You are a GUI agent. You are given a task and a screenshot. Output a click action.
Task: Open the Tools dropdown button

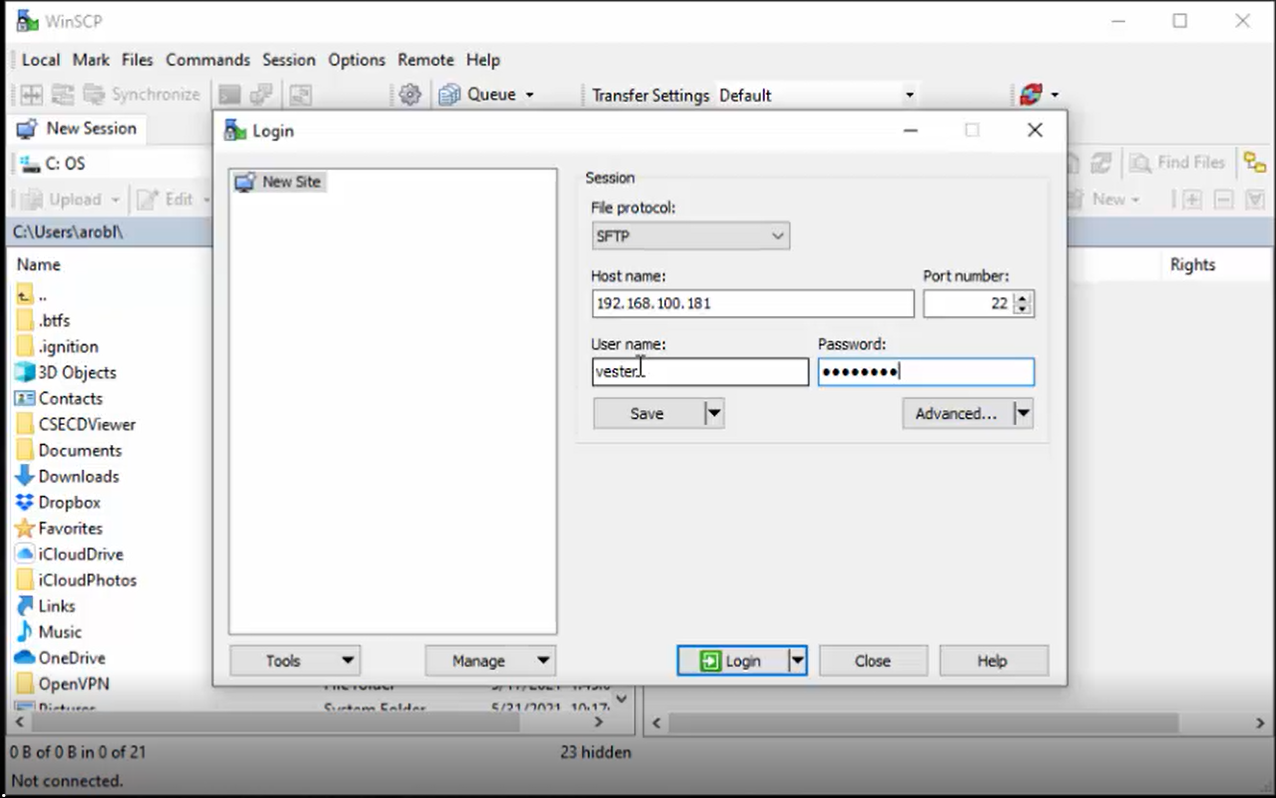tap(295, 661)
